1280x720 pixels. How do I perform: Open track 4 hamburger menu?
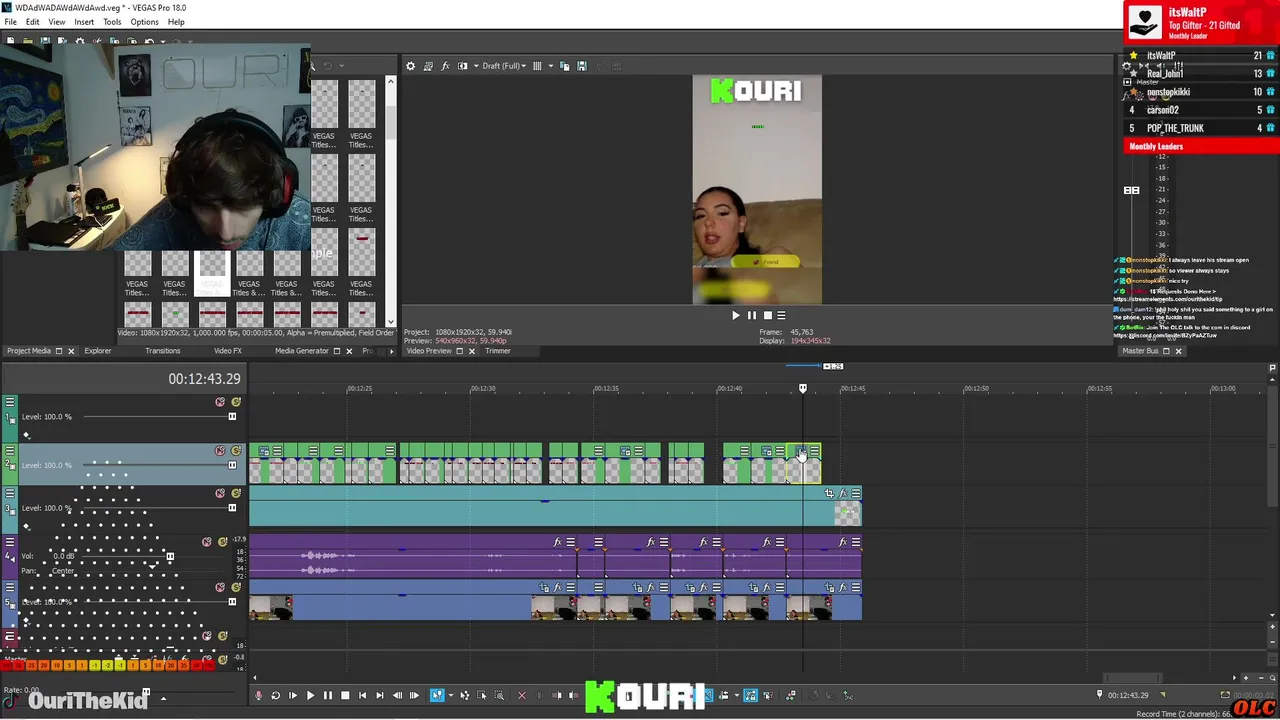pyautogui.click(x=10, y=542)
